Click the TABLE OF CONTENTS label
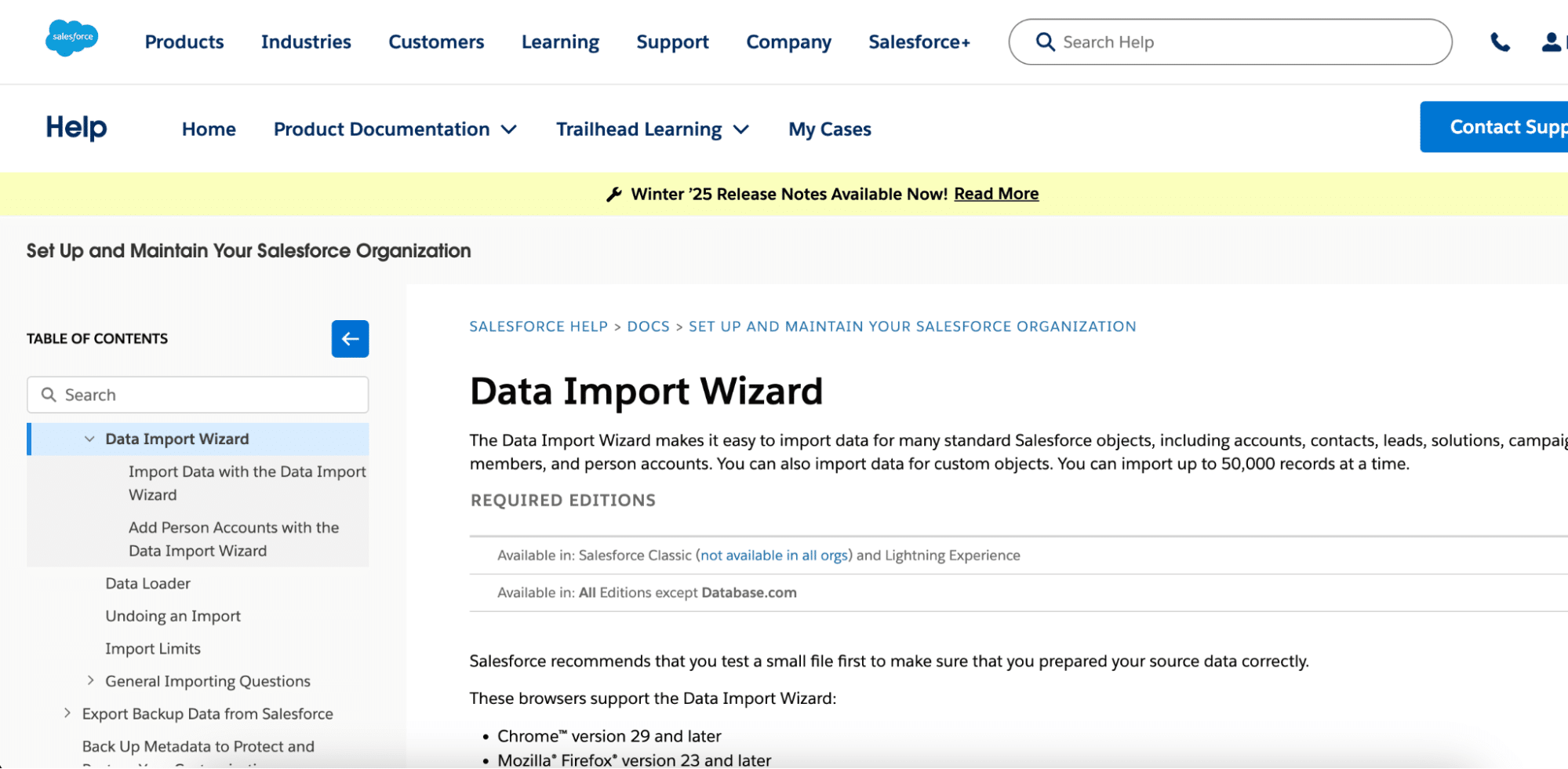Image resolution: width=1568 pixels, height=769 pixels. click(x=97, y=339)
